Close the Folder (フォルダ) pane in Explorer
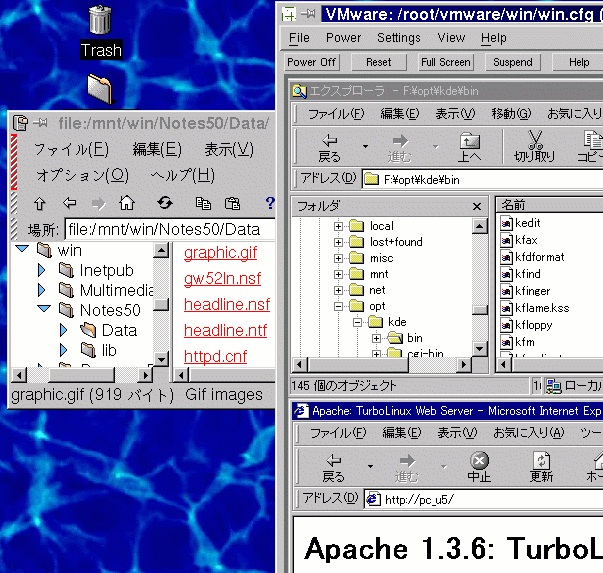 tap(477, 207)
